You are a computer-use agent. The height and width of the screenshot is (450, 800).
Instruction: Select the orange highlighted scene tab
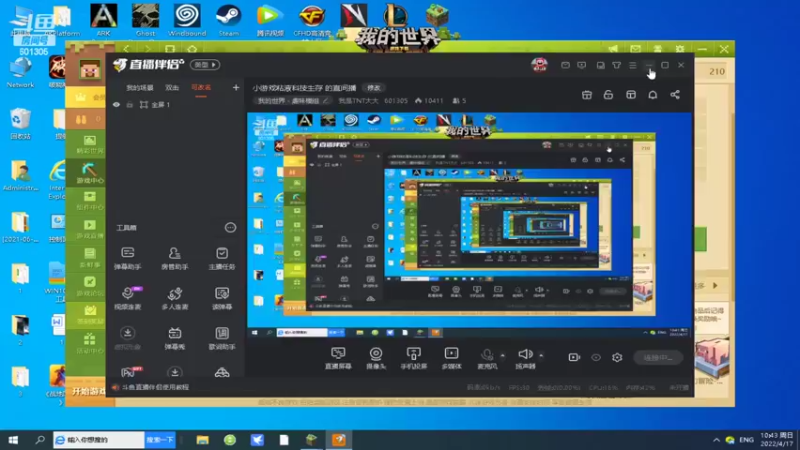point(201,88)
